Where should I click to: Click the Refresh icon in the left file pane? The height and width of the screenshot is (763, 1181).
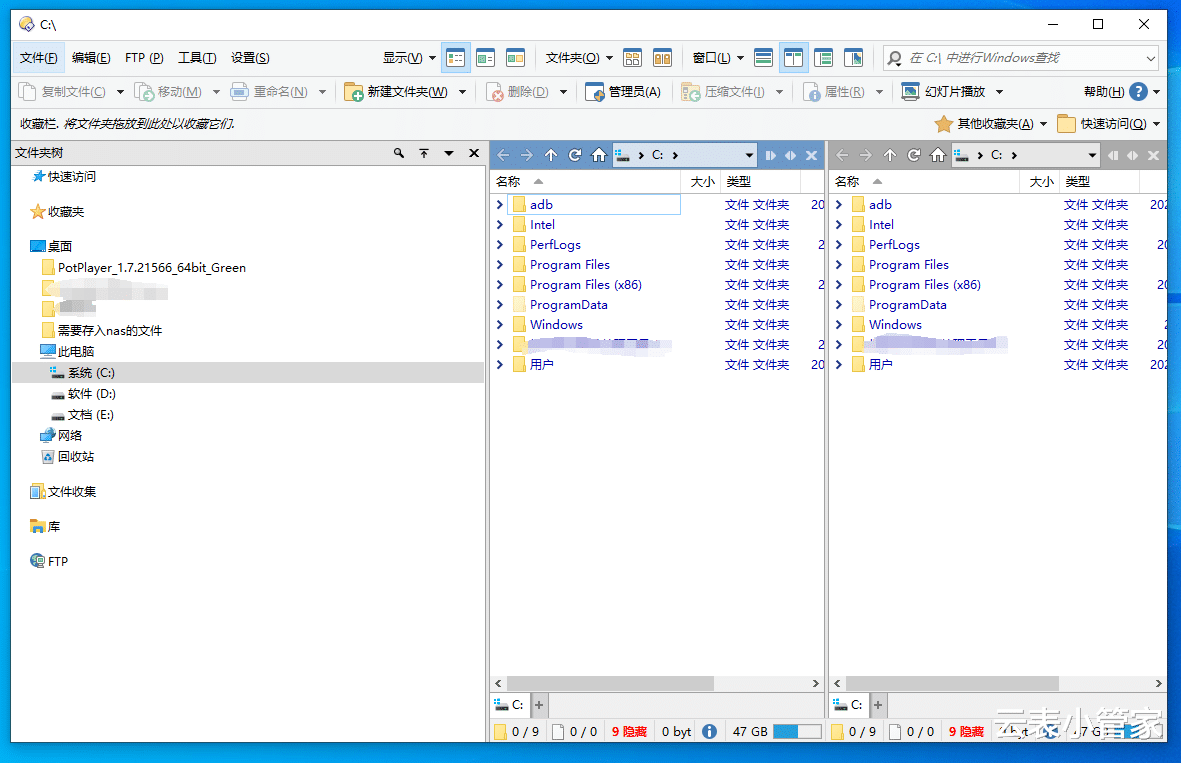[x=575, y=155]
